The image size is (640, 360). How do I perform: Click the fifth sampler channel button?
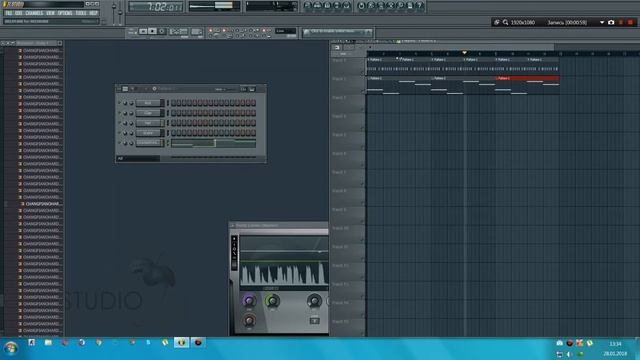click(149, 143)
